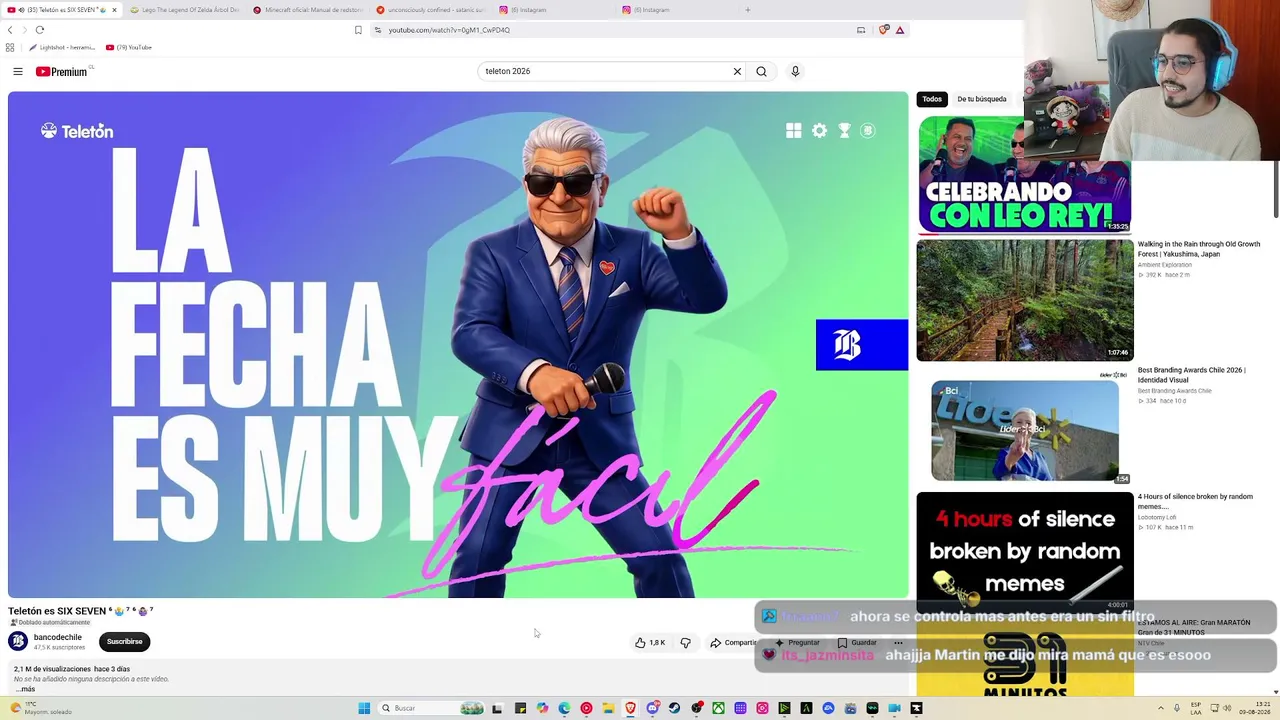The width and height of the screenshot is (1280, 720).
Task: Switch to the Minecraft oficial tab
Action: pos(308,10)
